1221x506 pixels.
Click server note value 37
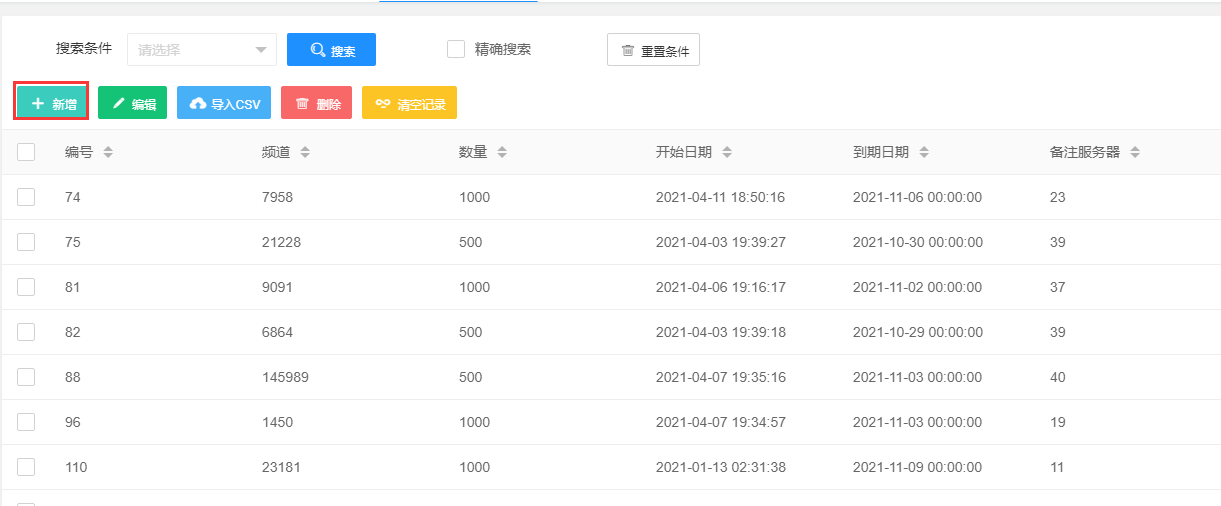pyautogui.click(x=1058, y=287)
